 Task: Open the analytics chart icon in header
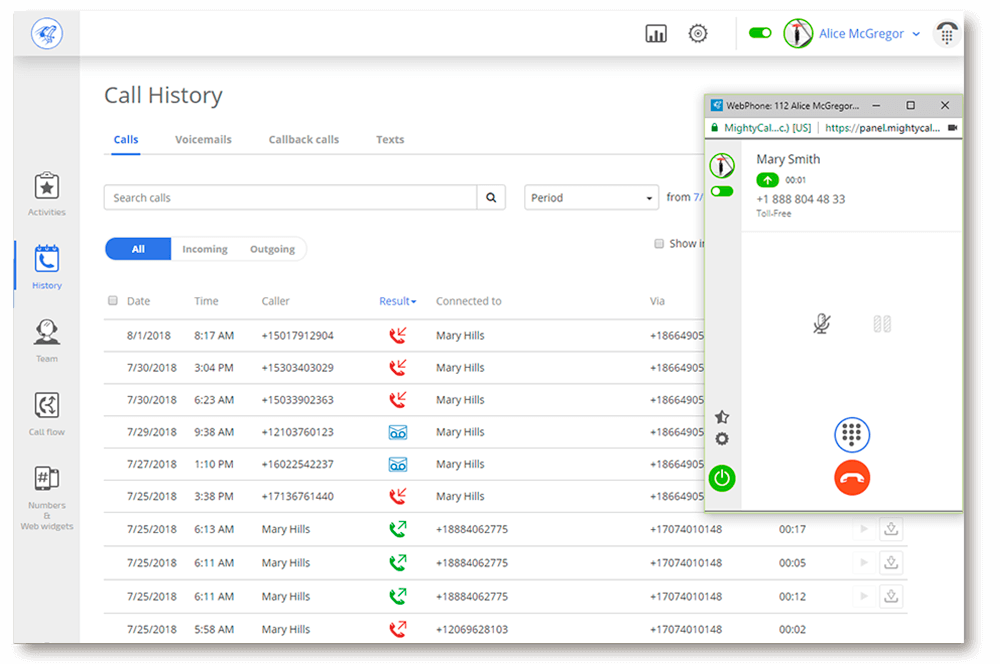(x=656, y=33)
